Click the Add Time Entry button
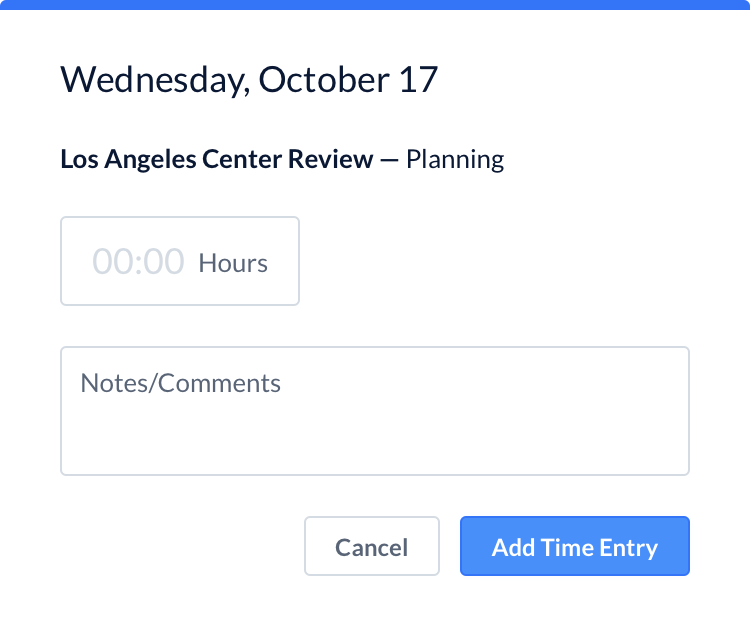Screen dimensions: 750x636 click(x=574, y=546)
